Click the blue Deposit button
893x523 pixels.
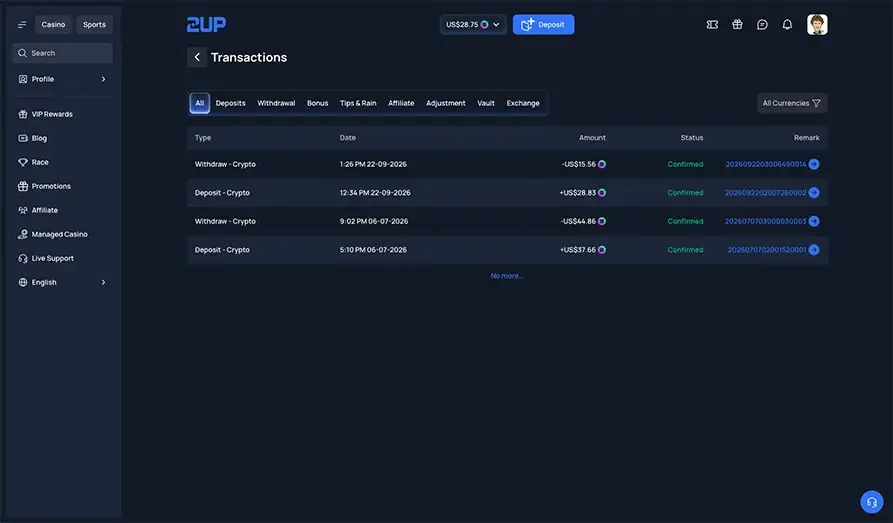click(543, 24)
